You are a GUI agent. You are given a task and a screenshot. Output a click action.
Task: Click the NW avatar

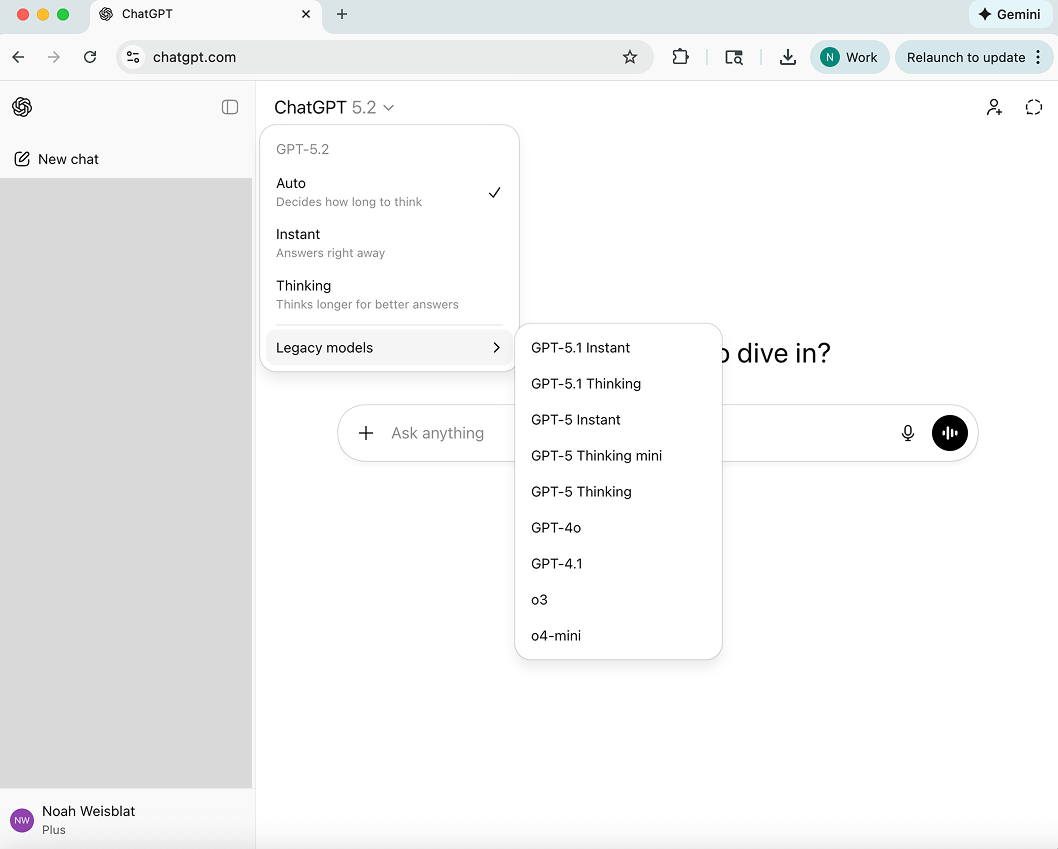point(22,821)
